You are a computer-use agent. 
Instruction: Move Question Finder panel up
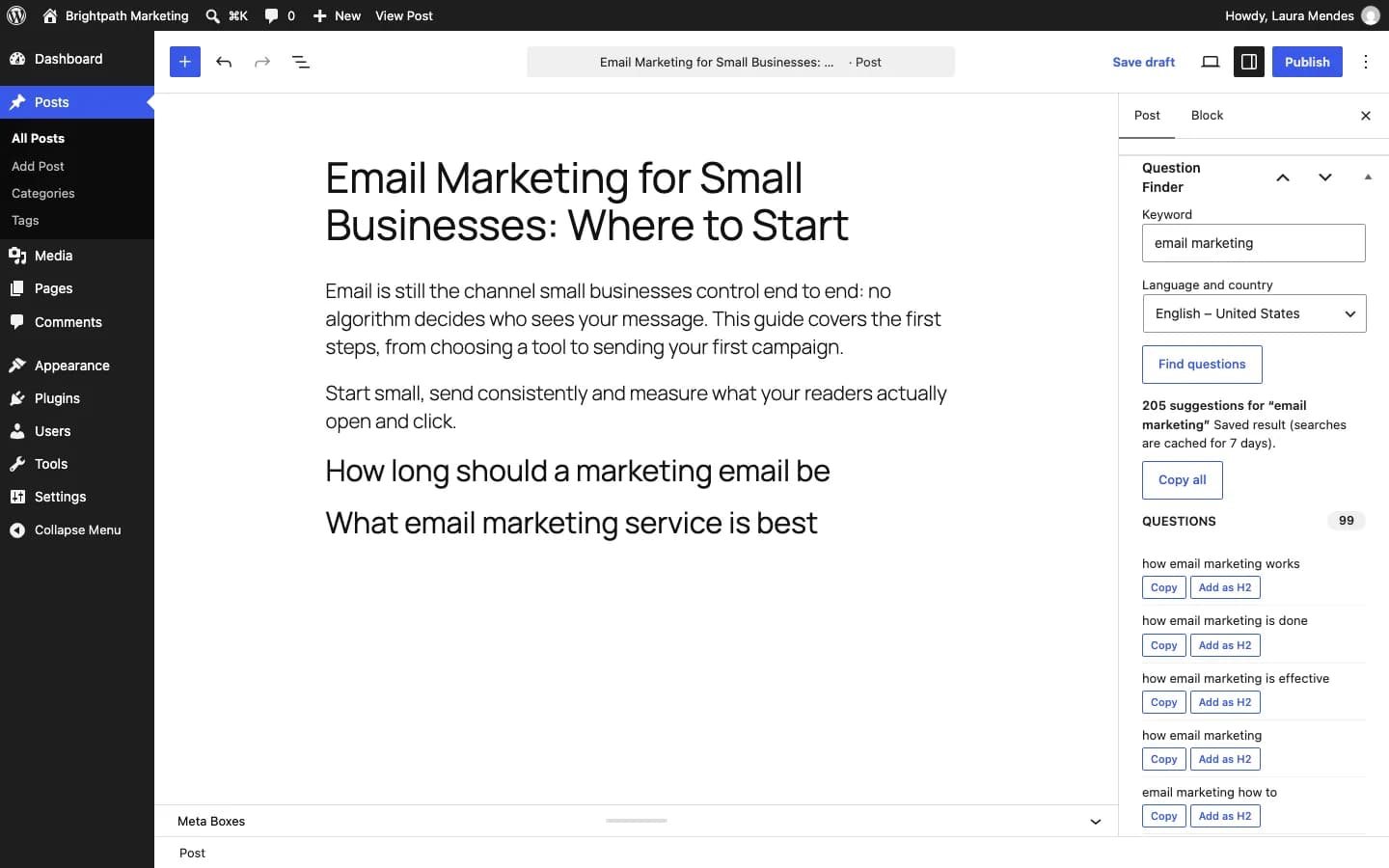point(1283,177)
